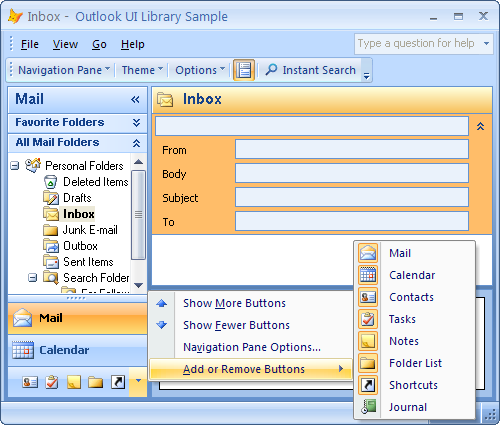Open the View menu
The width and height of the screenshot is (500, 425).
(65, 44)
